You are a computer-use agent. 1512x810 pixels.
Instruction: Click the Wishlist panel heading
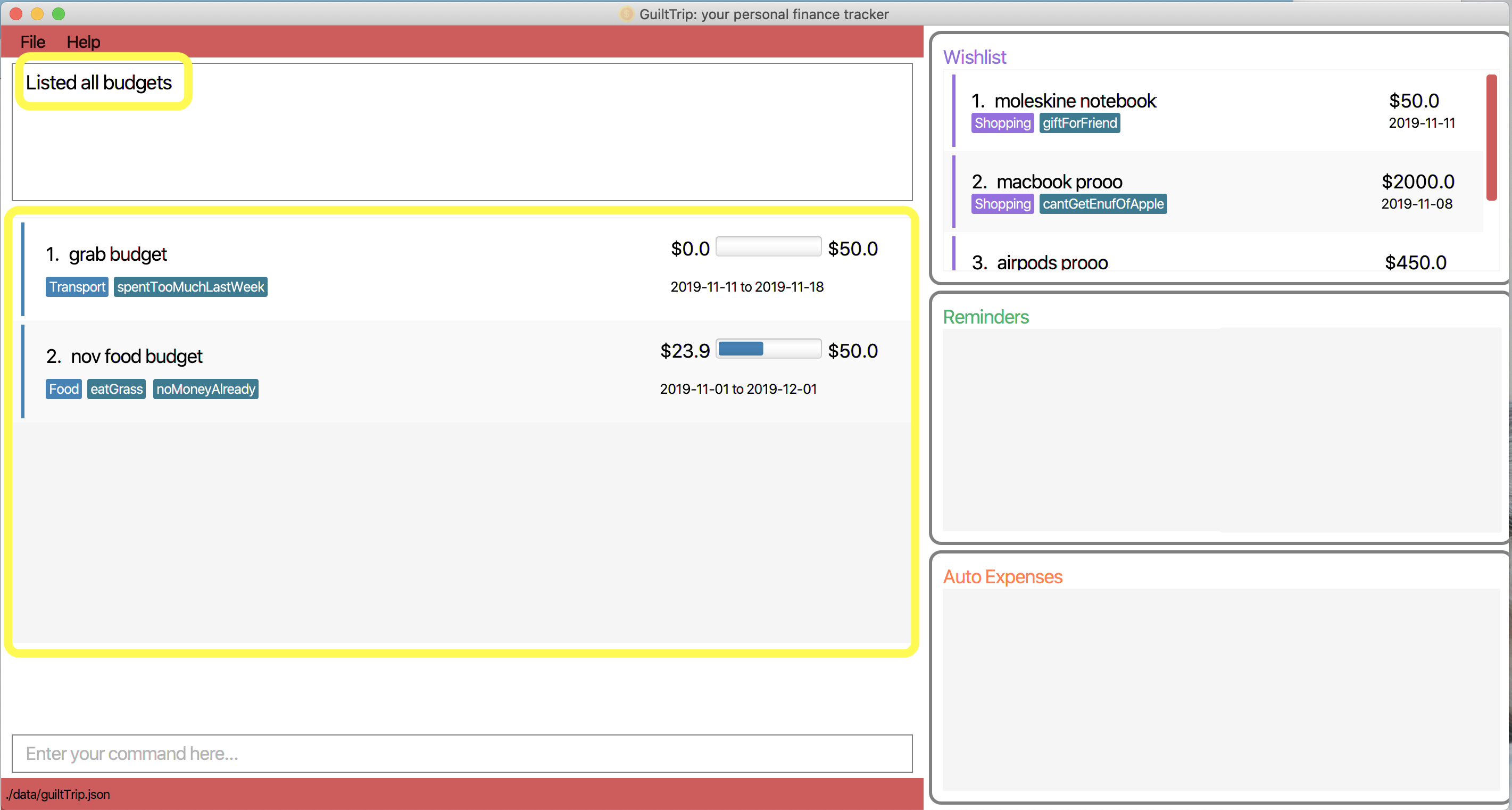(x=974, y=57)
